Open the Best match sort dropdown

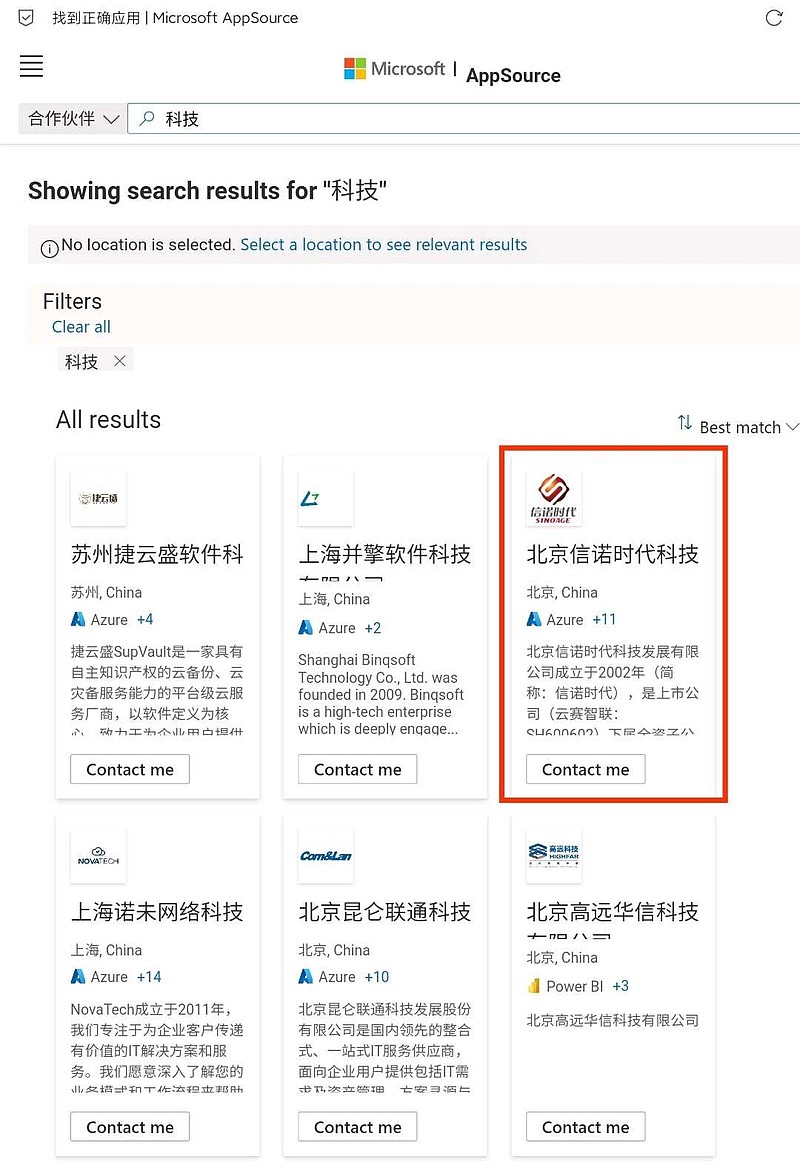click(749, 427)
